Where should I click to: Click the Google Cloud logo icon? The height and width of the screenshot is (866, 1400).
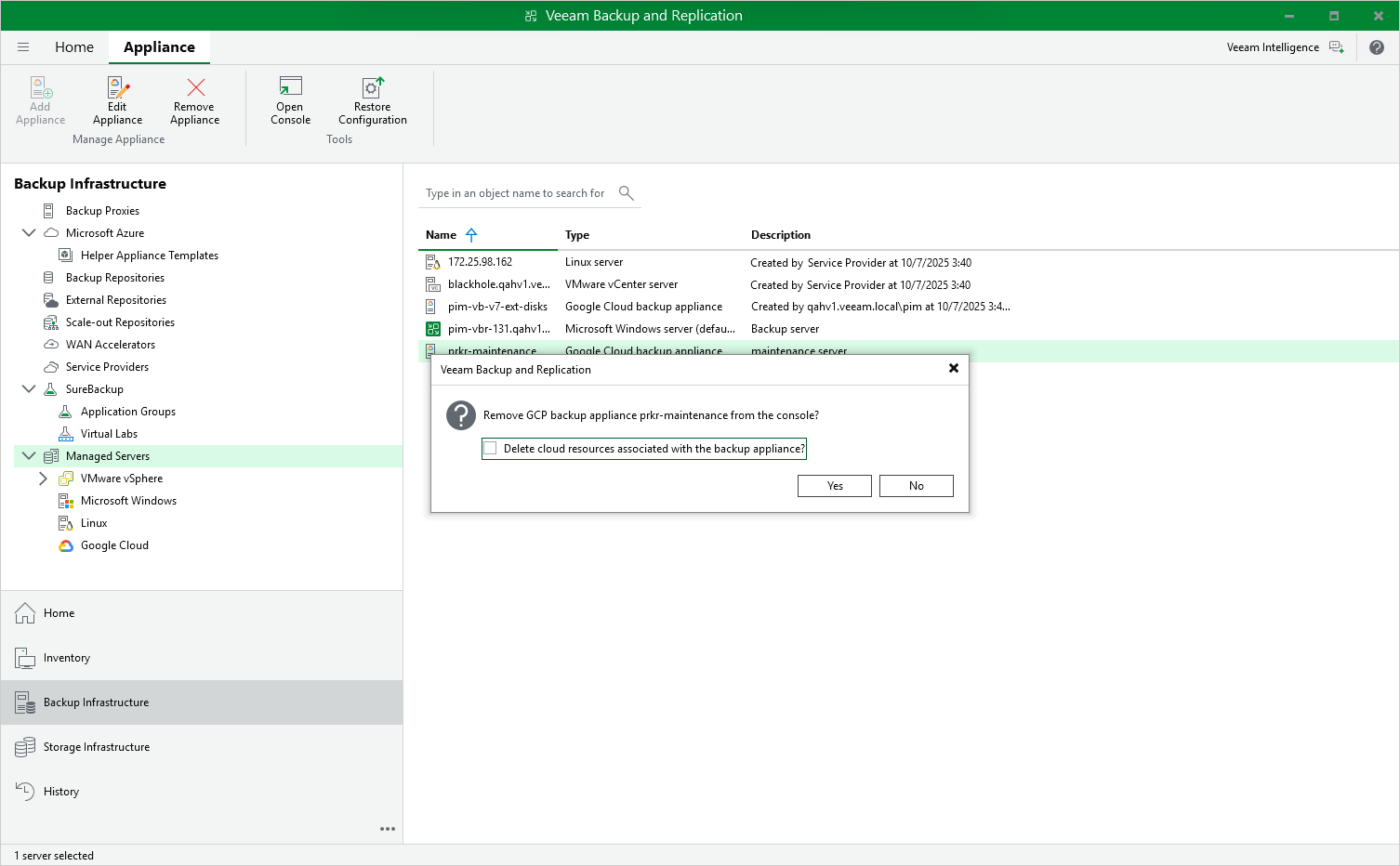tap(66, 545)
